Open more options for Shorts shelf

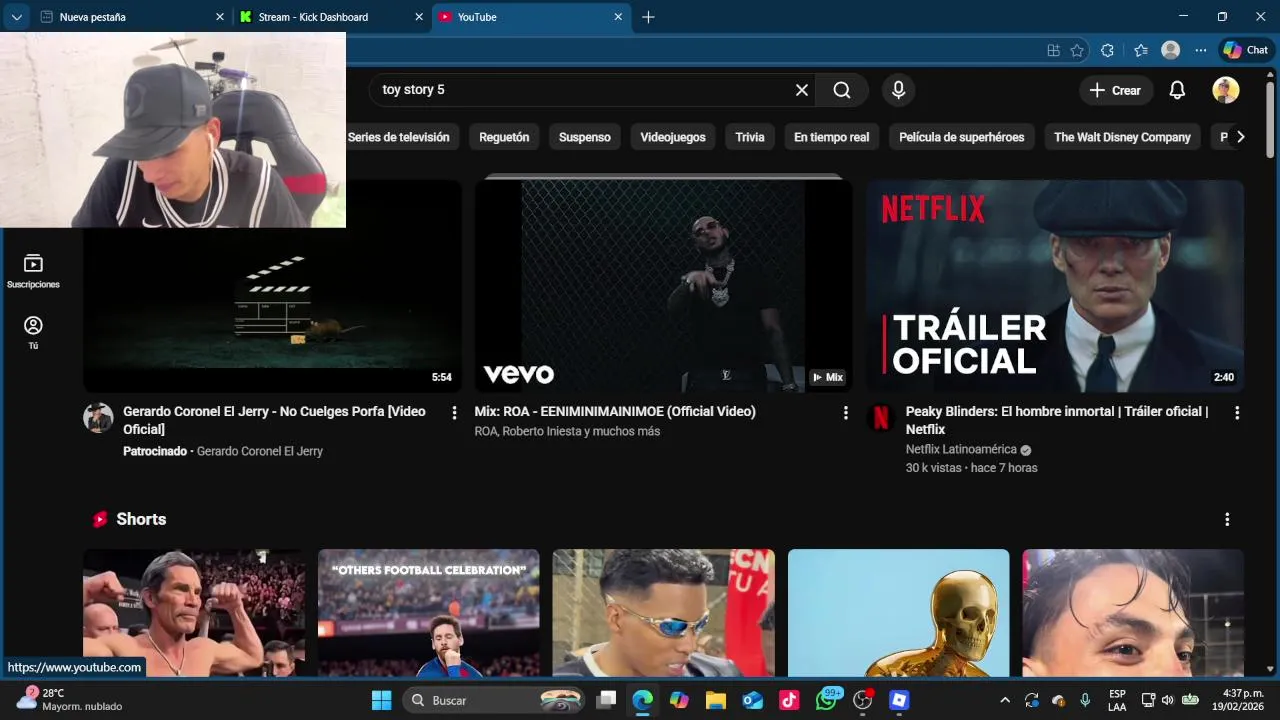tap(1227, 519)
